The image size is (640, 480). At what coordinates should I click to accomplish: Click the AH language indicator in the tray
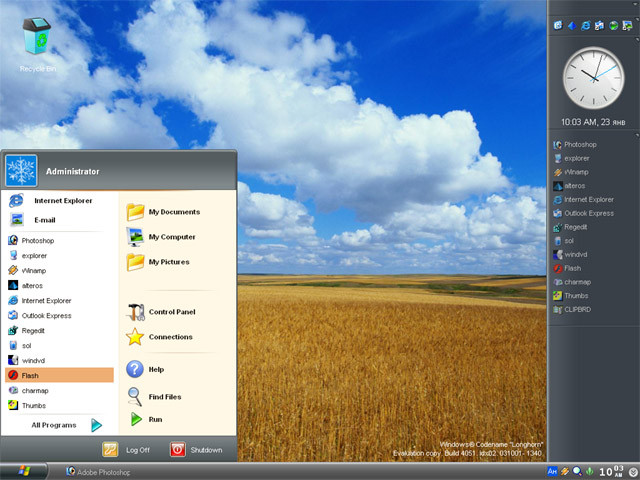point(552,471)
